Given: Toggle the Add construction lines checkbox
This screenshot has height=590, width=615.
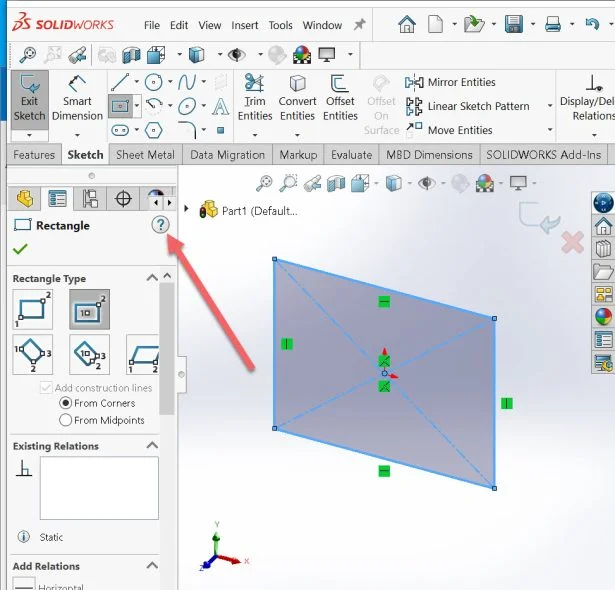Looking at the screenshot, I should click(46, 388).
